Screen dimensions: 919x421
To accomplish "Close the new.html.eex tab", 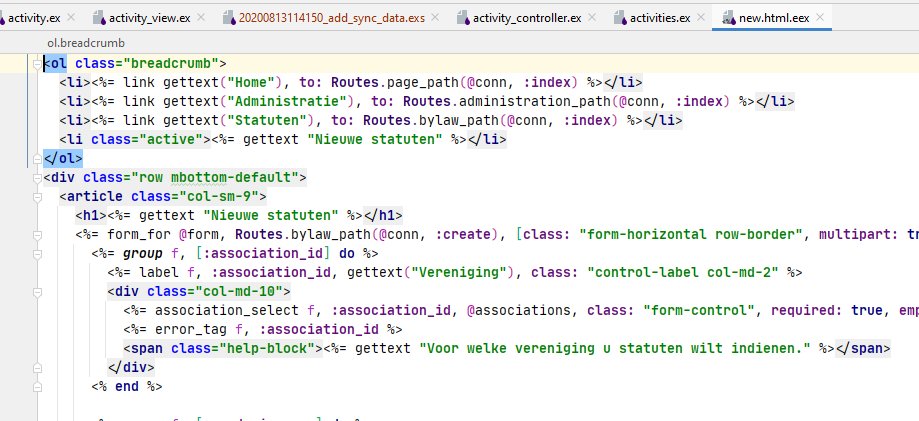I will coord(820,18).
